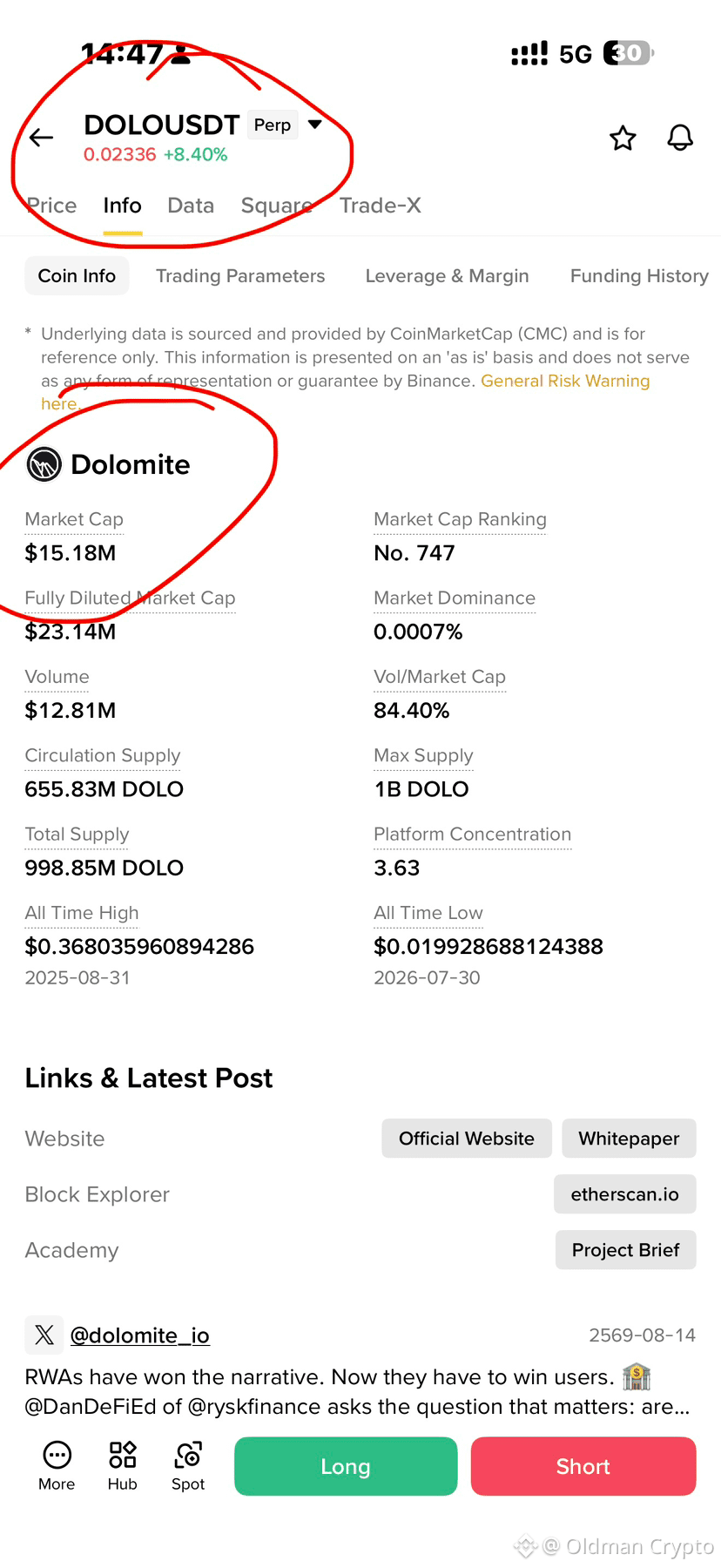Tap the Dolomite coin logo
Image resolution: width=721 pixels, height=1568 pixels.
point(44,464)
